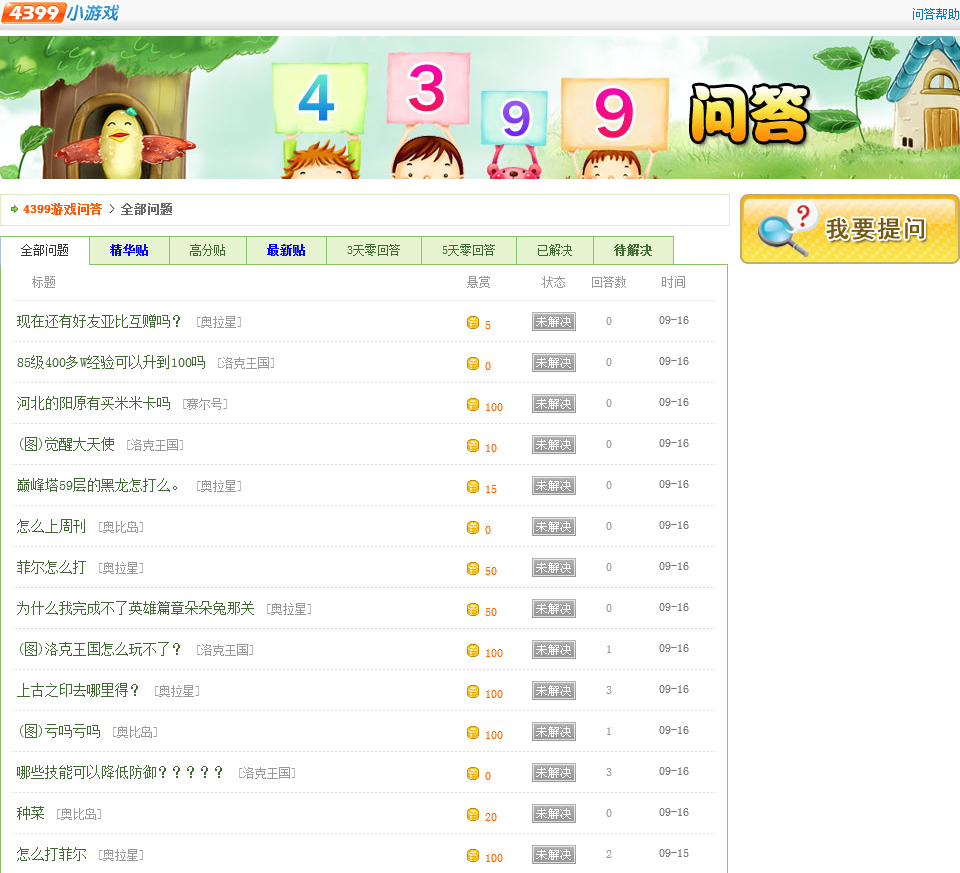960x873 pixels.
Task: Select the 3天零回答 tab
Action: pos(373,250)
